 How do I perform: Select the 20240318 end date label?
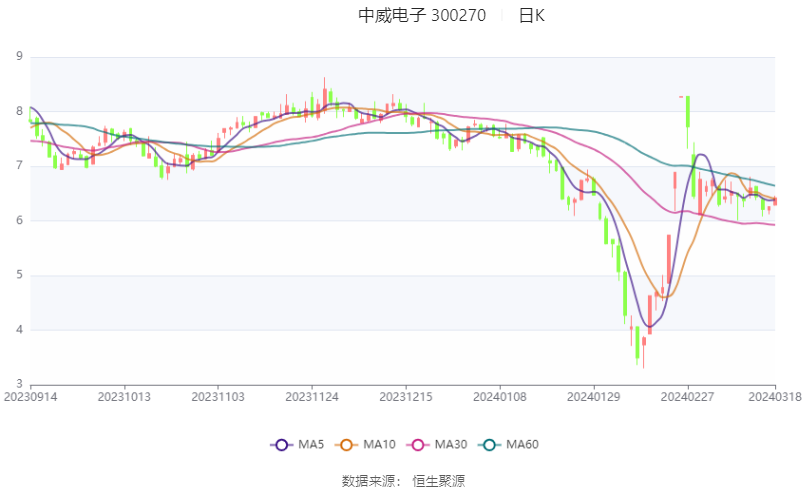775,397
